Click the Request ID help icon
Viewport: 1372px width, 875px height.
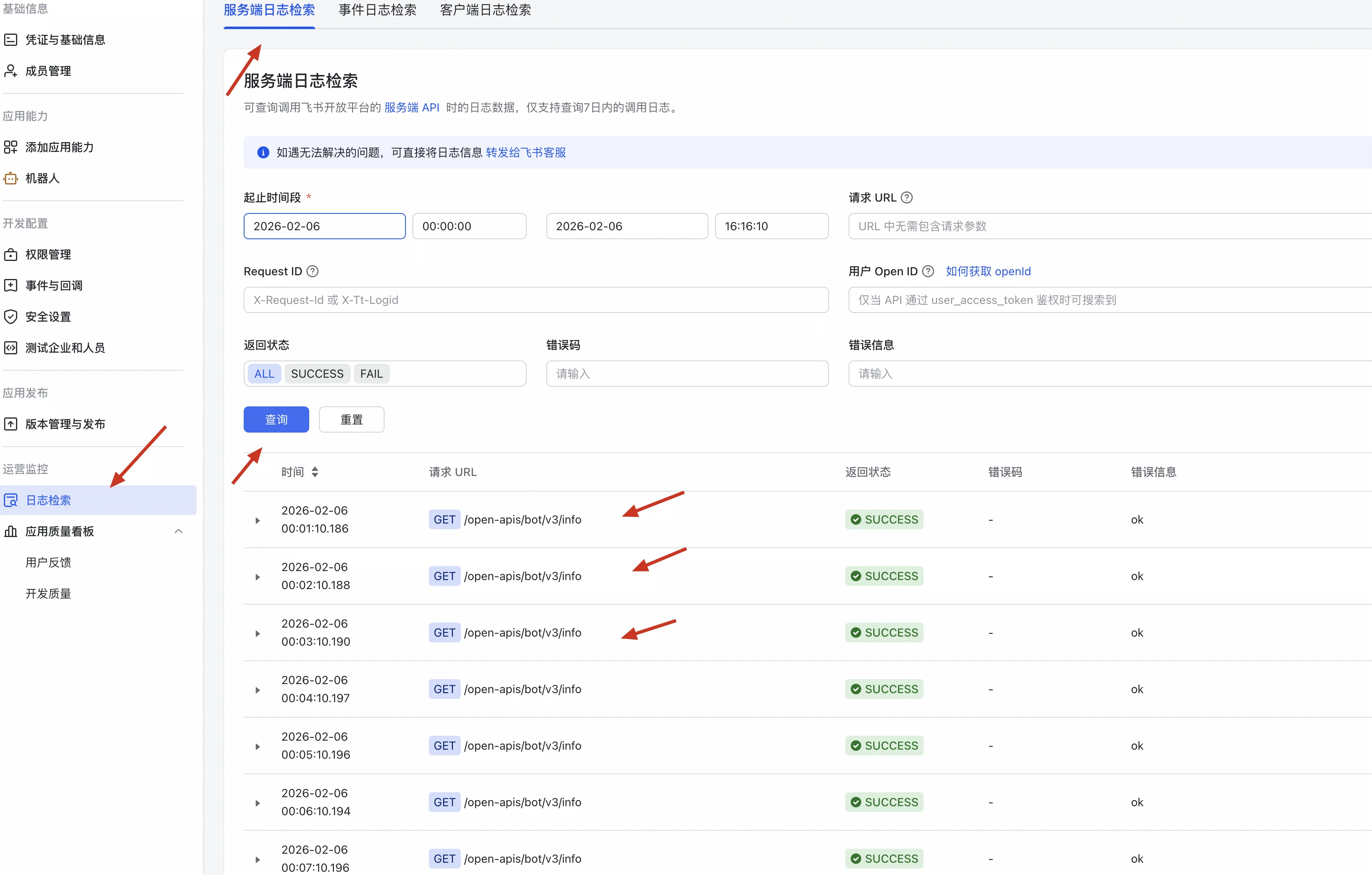pos(312,271)
